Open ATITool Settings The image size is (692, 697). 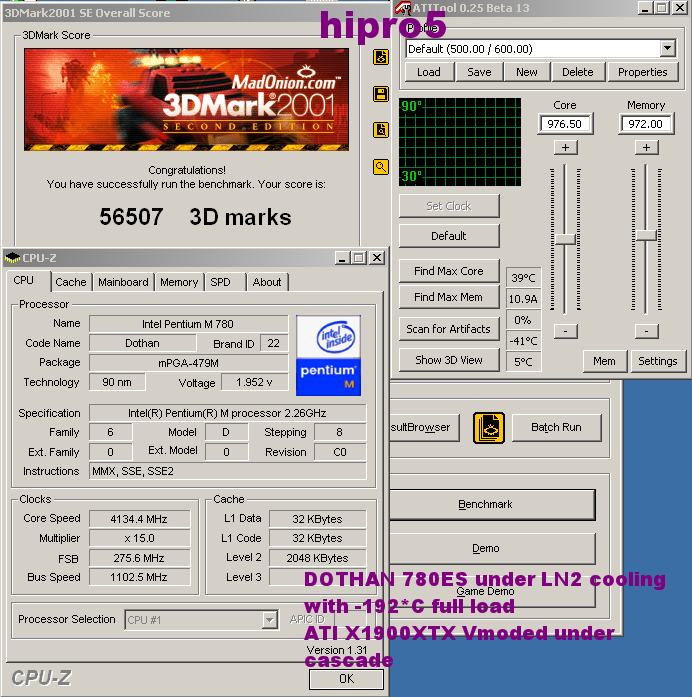(x=658, y=361)
